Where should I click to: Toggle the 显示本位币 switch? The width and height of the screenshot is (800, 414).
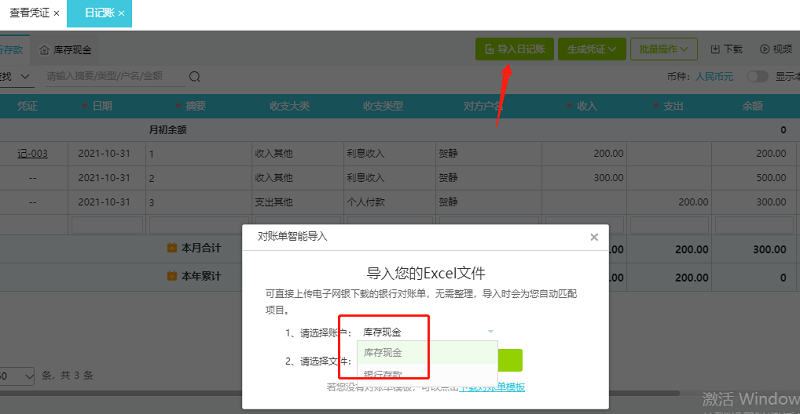[x=757, y=77]
